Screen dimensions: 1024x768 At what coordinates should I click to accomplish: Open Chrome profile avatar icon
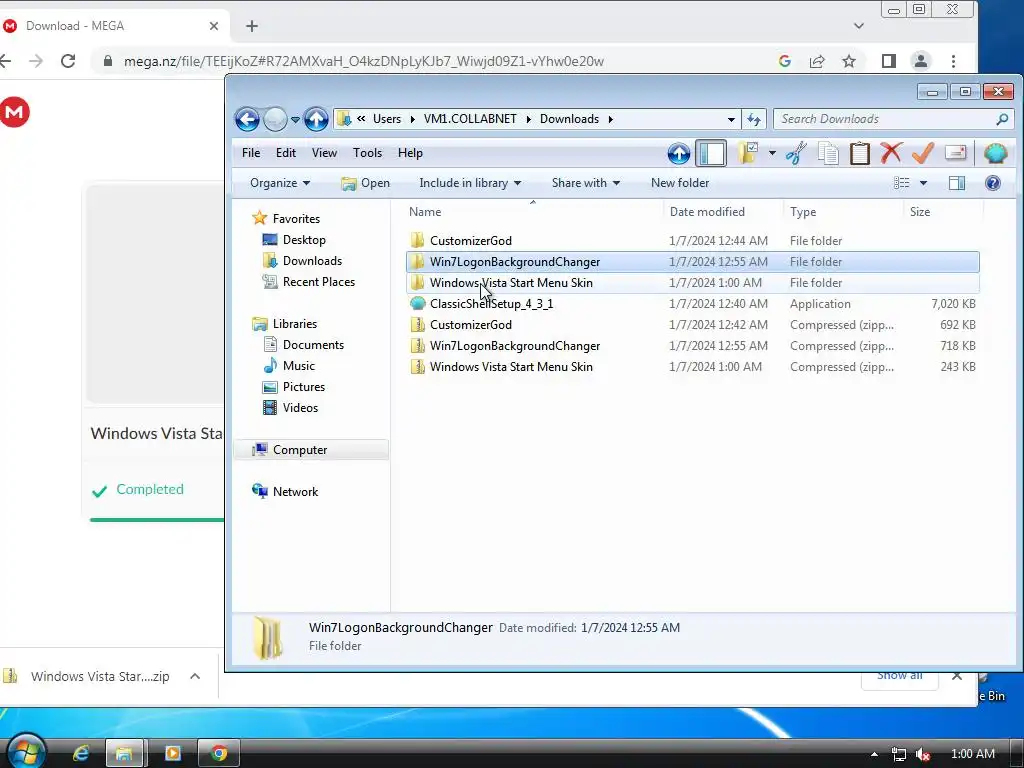click(920, 61)
